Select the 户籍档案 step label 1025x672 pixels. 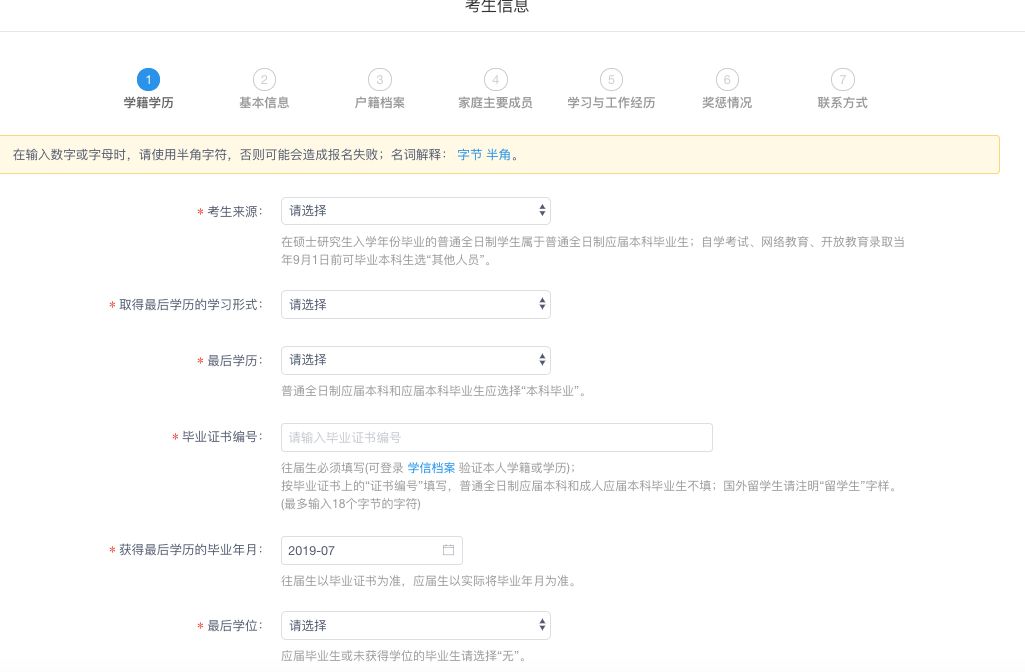tap(379, 103)
